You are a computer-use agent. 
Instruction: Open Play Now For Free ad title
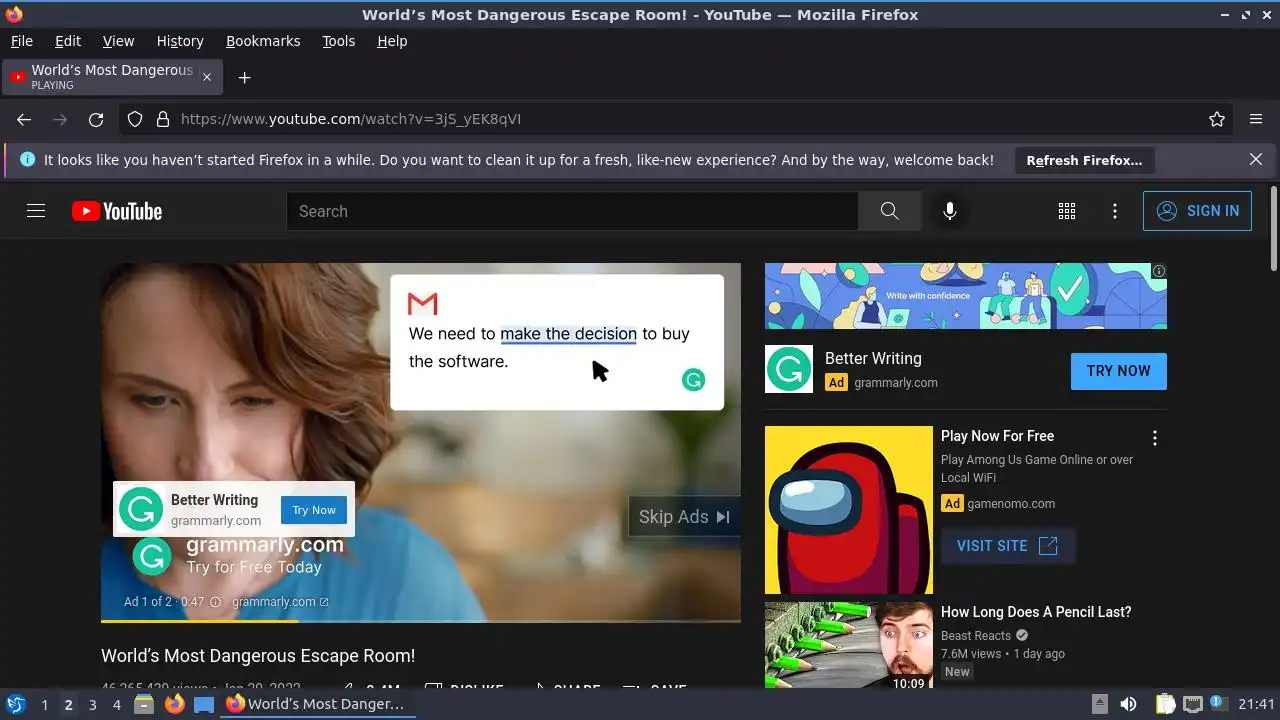997,436
